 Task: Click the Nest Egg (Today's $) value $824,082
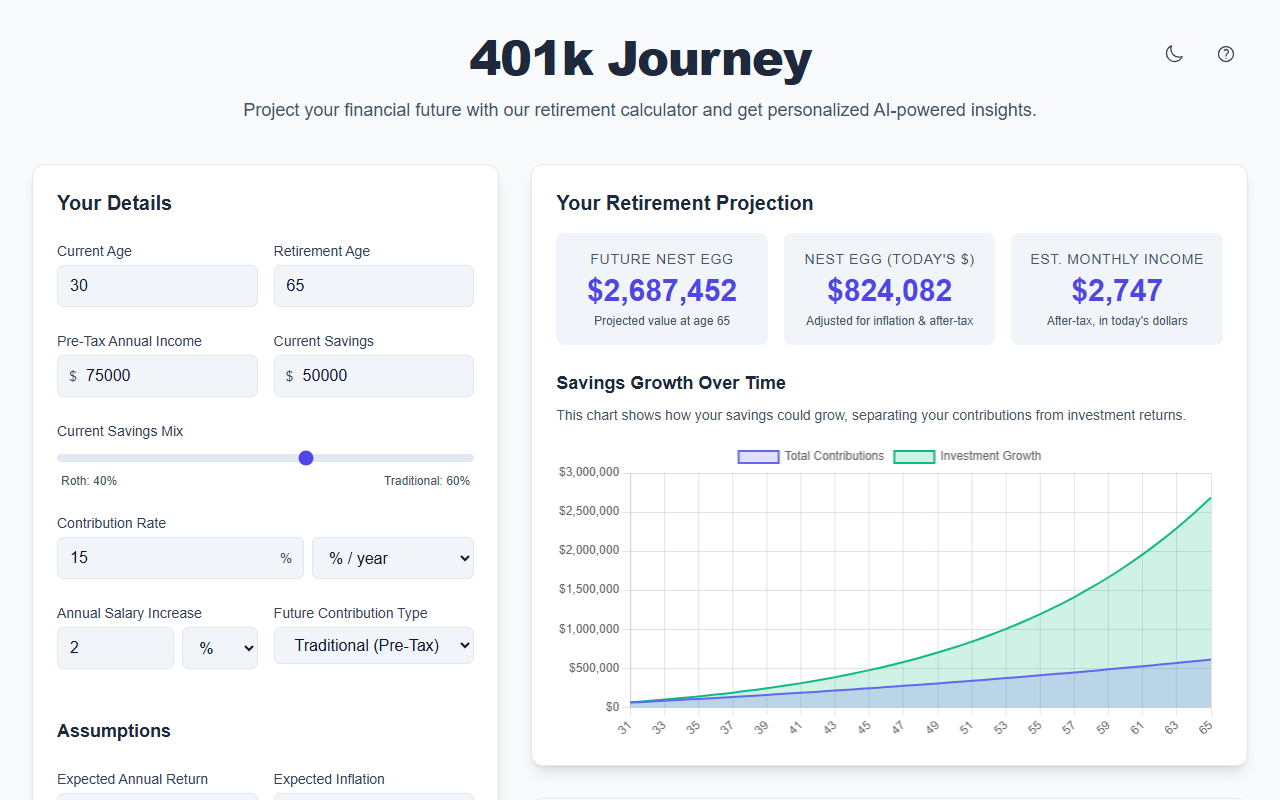(890, 290)
